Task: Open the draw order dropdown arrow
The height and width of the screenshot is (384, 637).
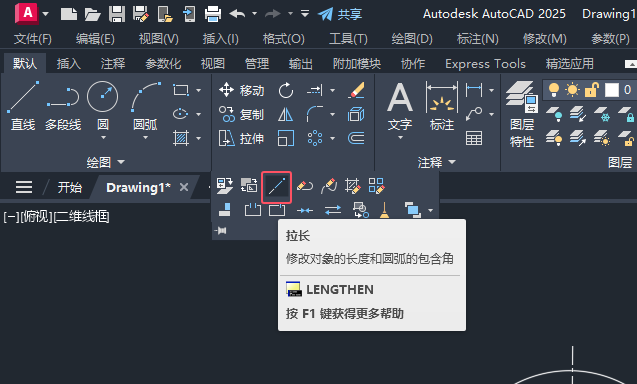Action: 431,210
